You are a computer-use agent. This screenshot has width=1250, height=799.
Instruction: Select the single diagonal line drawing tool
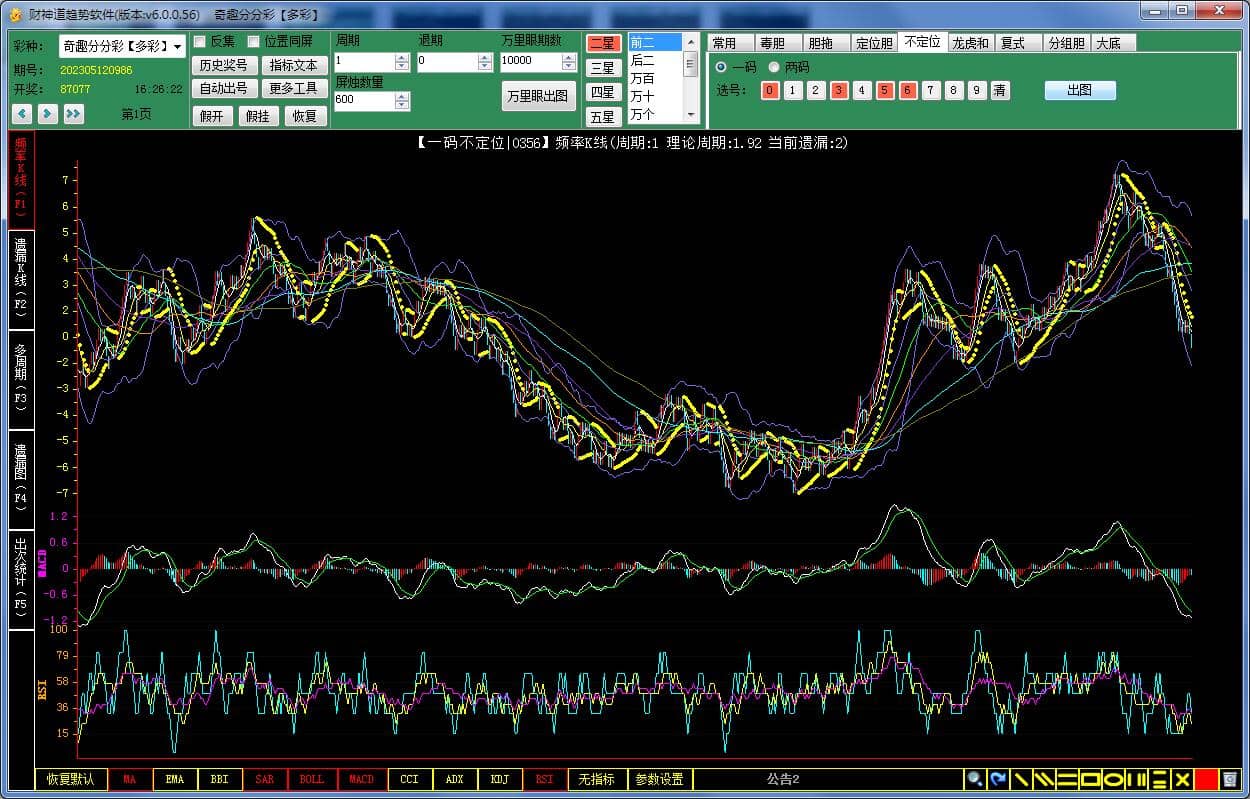coord(1021,779)
